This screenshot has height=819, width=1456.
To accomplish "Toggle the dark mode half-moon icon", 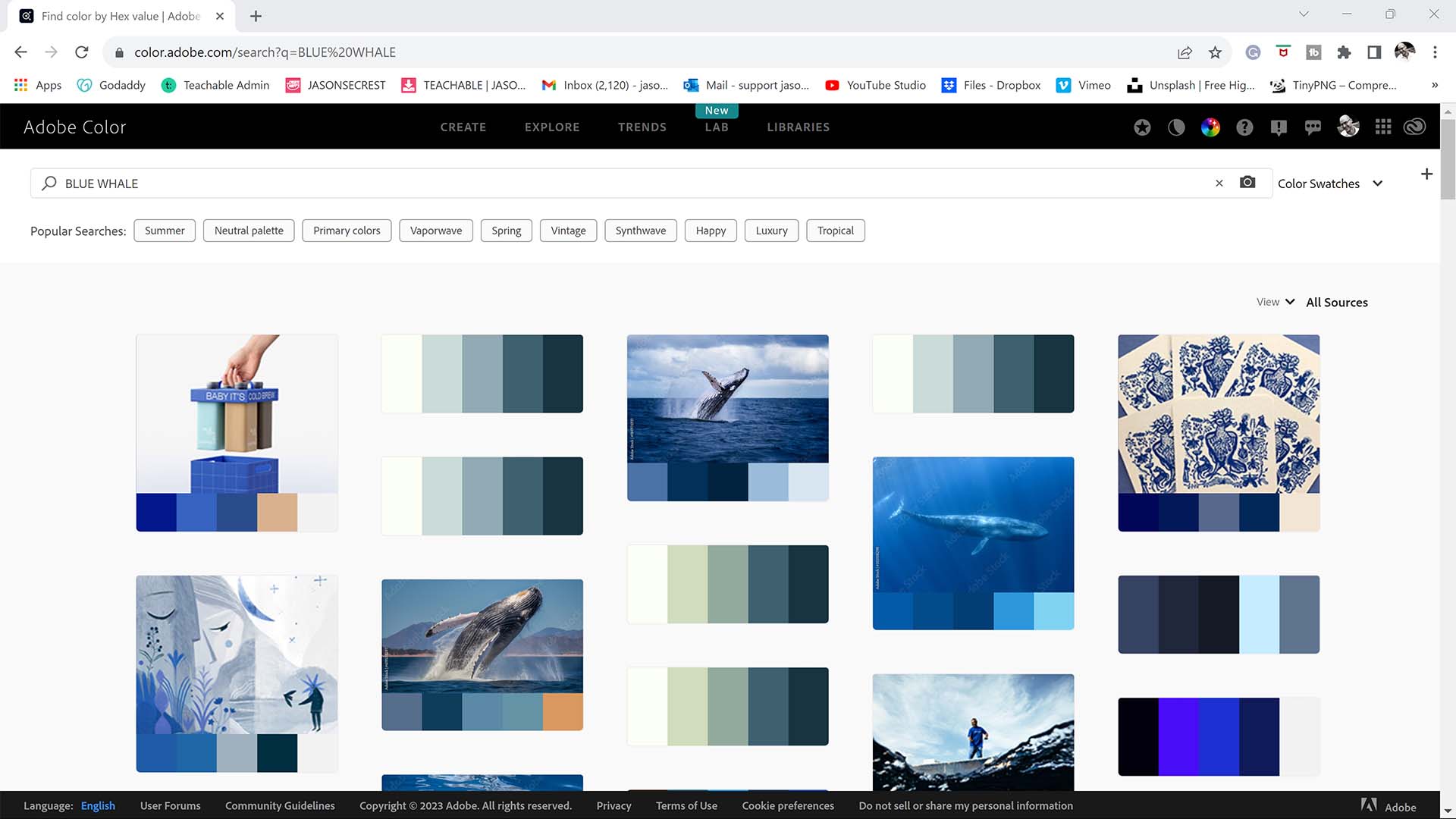I will pyautogui.click(x=1176, y=127).
